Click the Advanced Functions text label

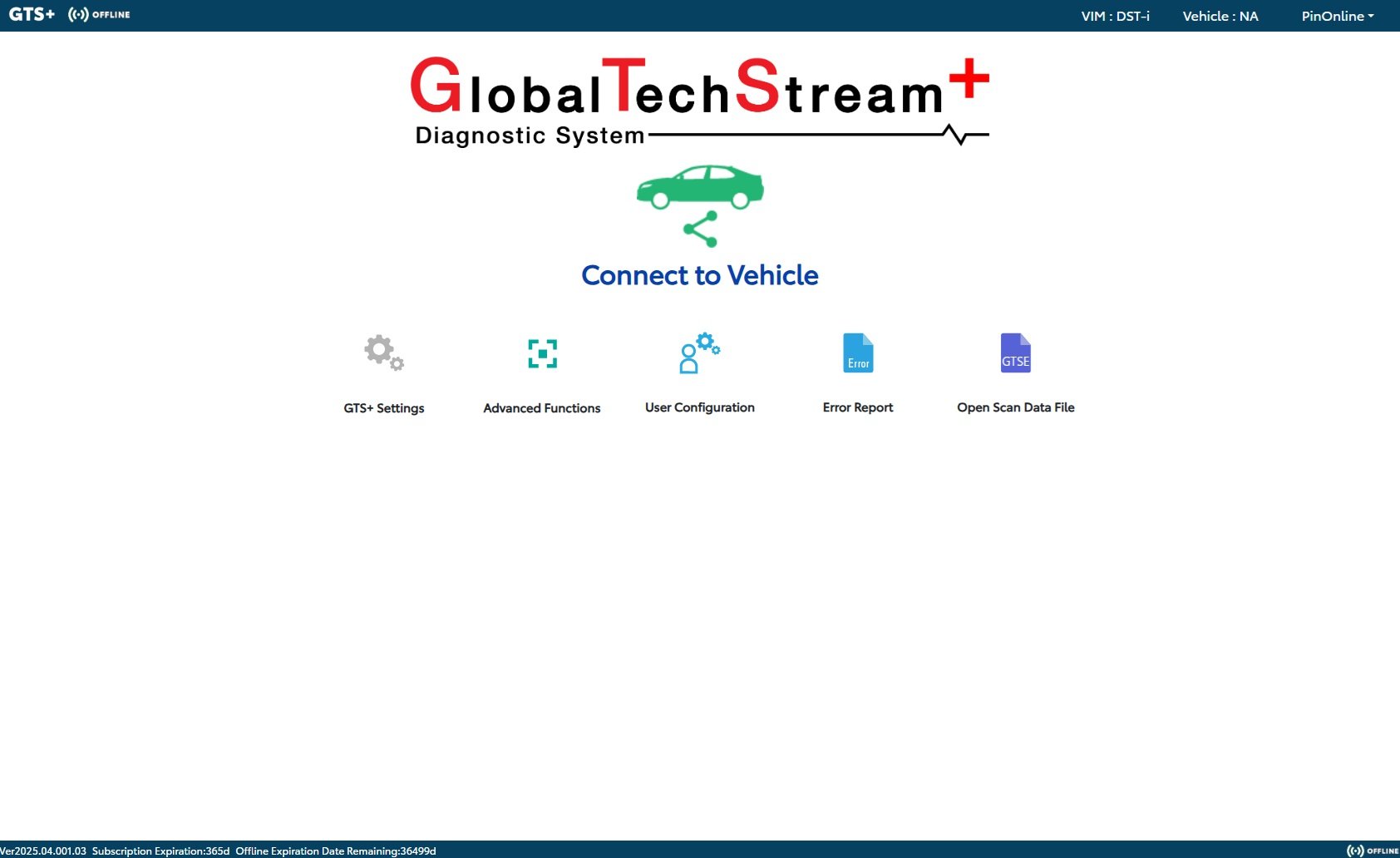542,408
